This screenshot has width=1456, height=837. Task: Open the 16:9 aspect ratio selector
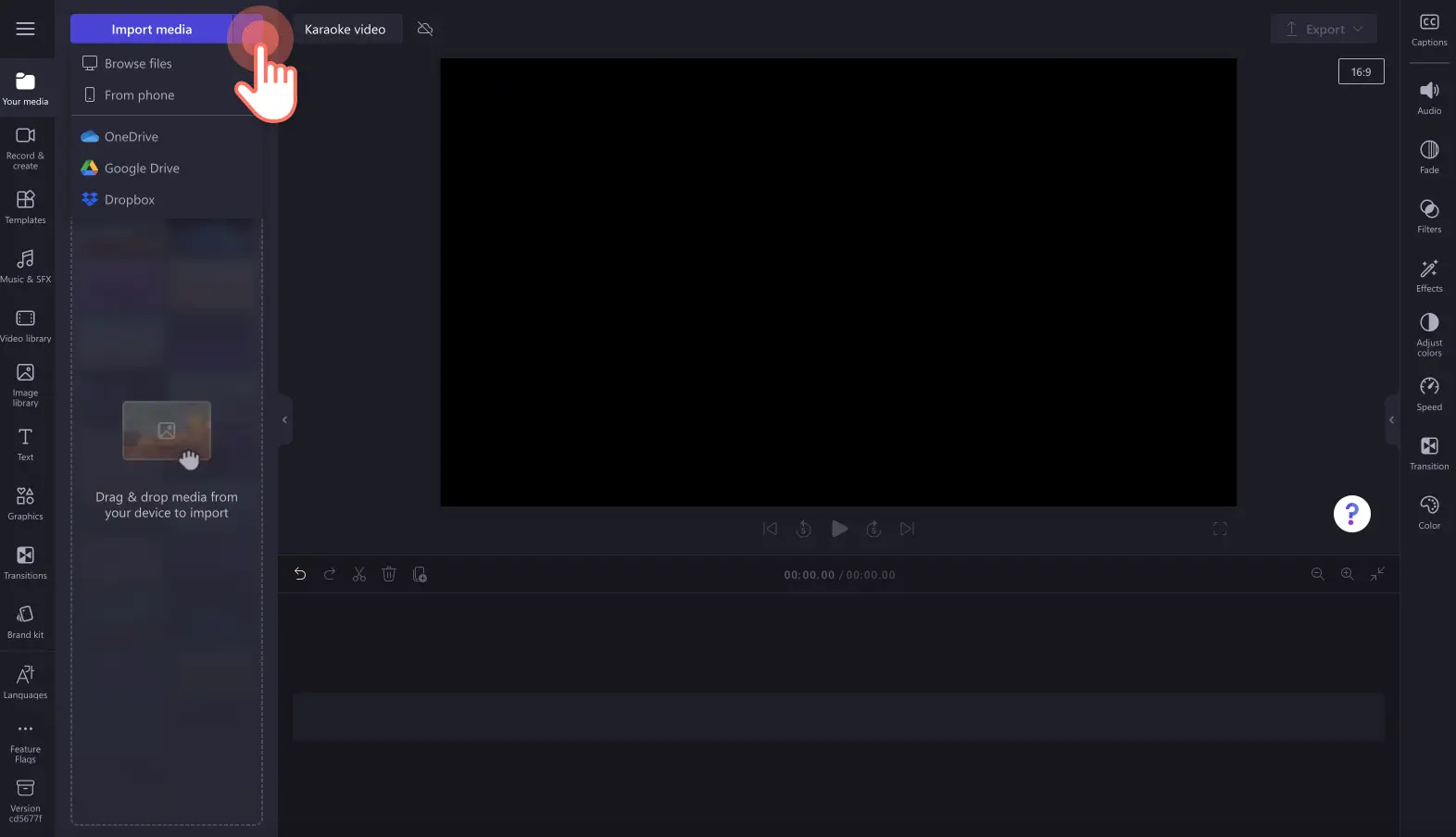pyautogui.click(x=1361, y=72)
